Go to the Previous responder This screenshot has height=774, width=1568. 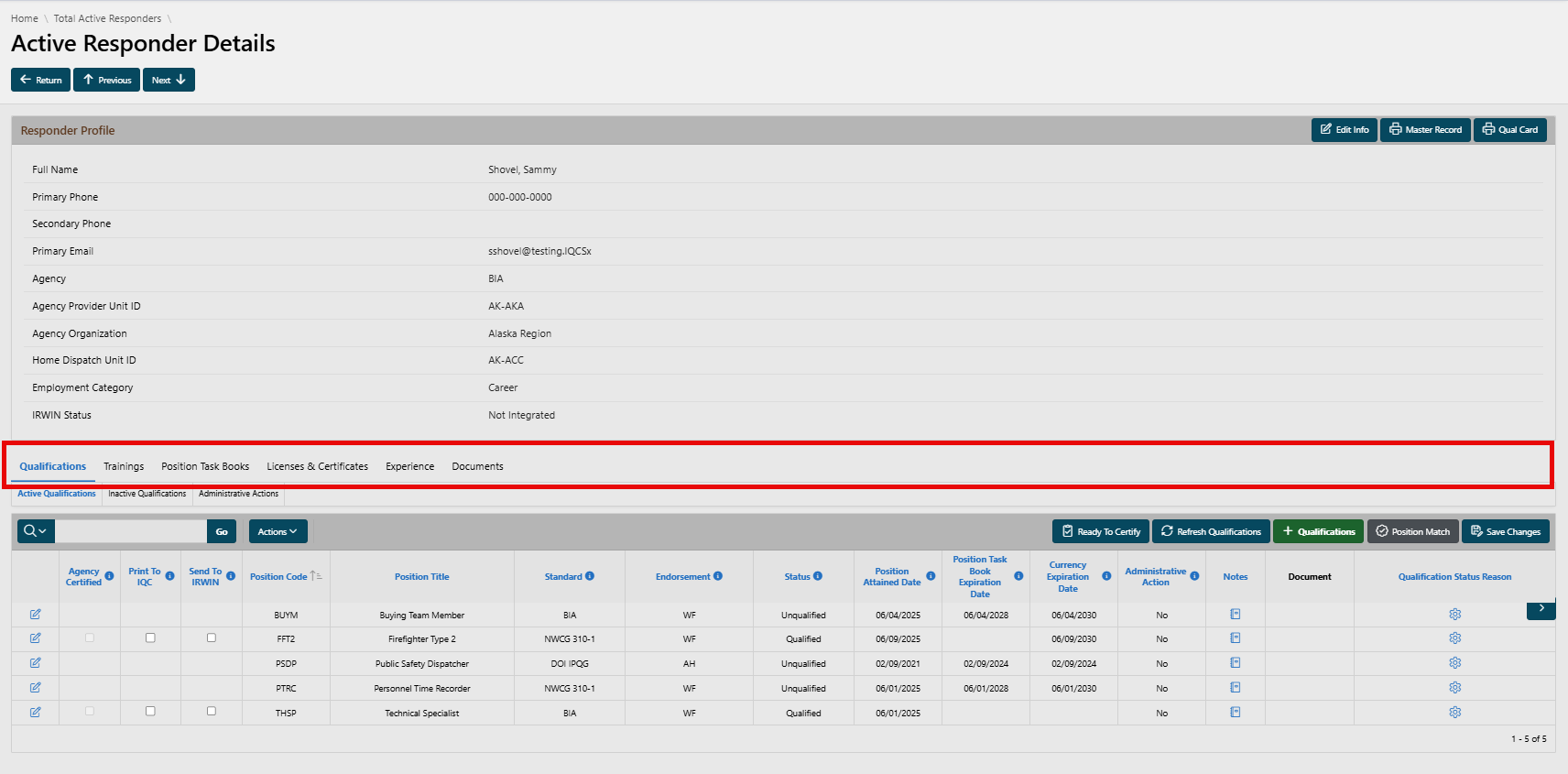(107, 80)
